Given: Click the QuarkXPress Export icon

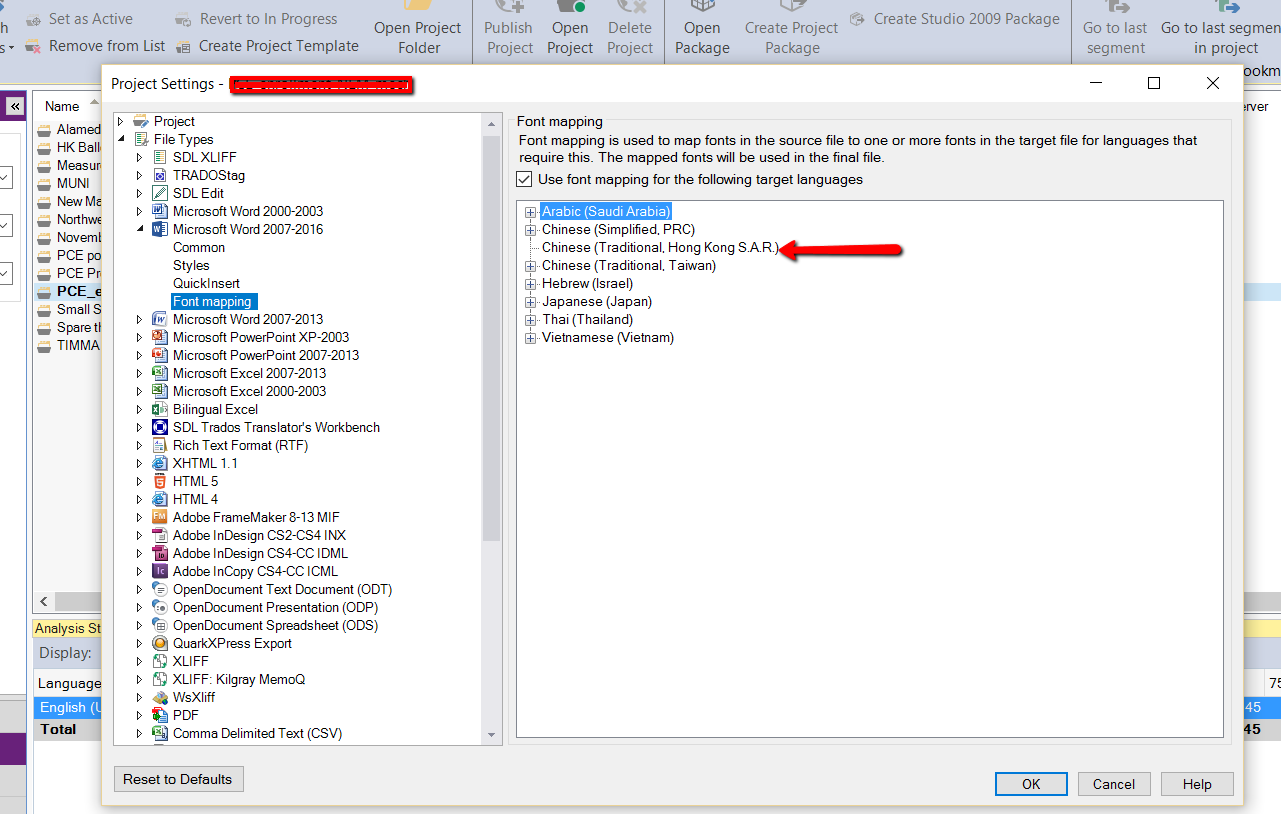Looking at the screenshot, I should pyautogui.click(x=159, y=643).
